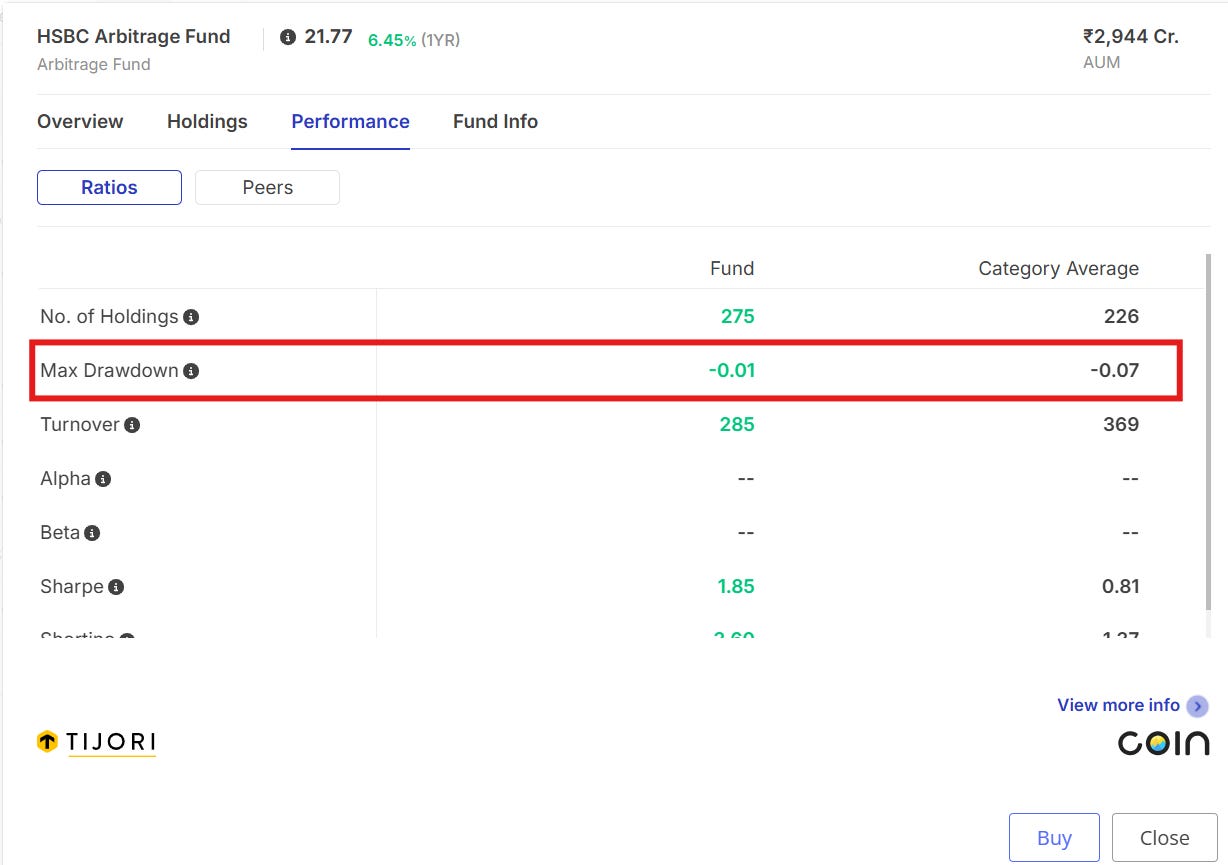Click arrow icon next to View more info

click(1197, 706)
